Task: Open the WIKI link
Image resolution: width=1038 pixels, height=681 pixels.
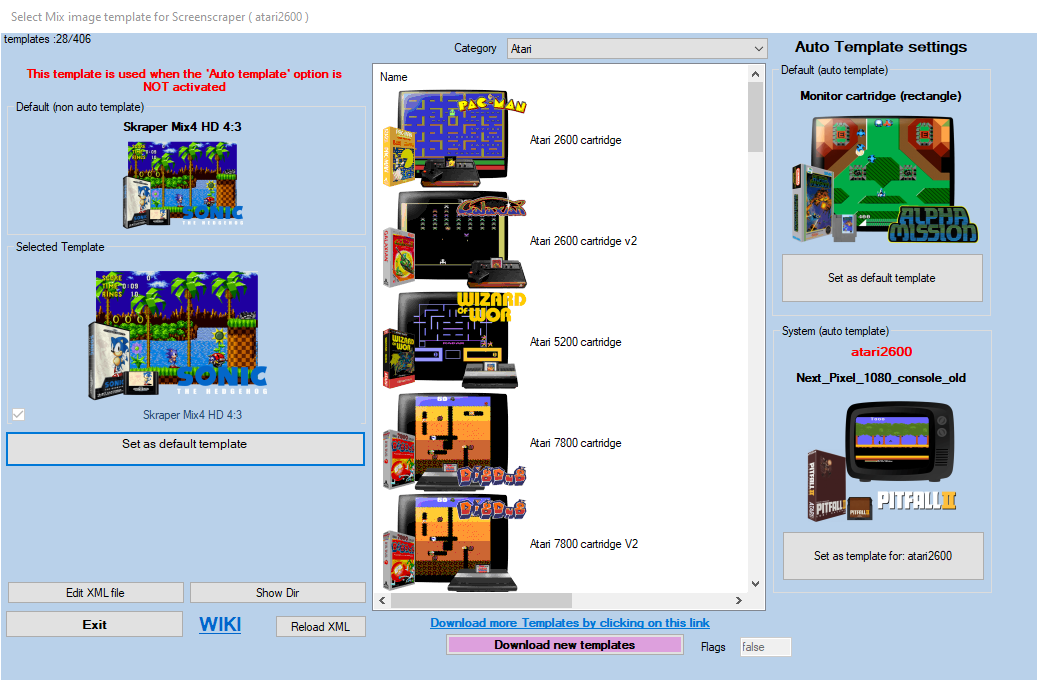Action: click(x=220, y=625)
